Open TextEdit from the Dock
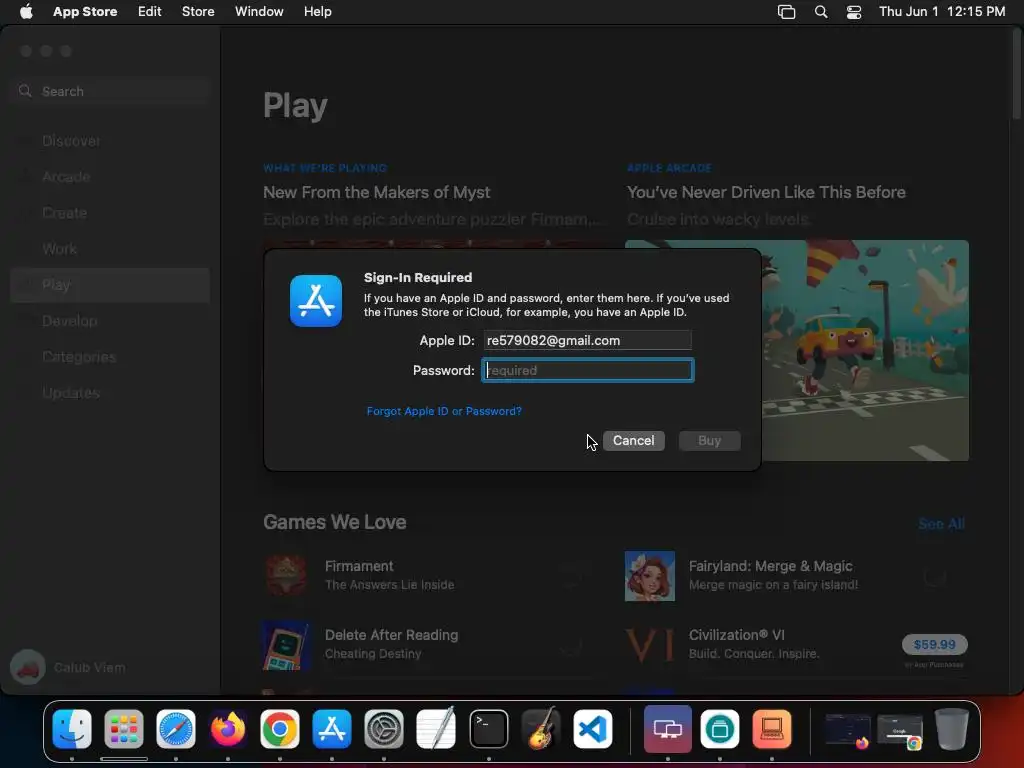 (x=436, y=729)
